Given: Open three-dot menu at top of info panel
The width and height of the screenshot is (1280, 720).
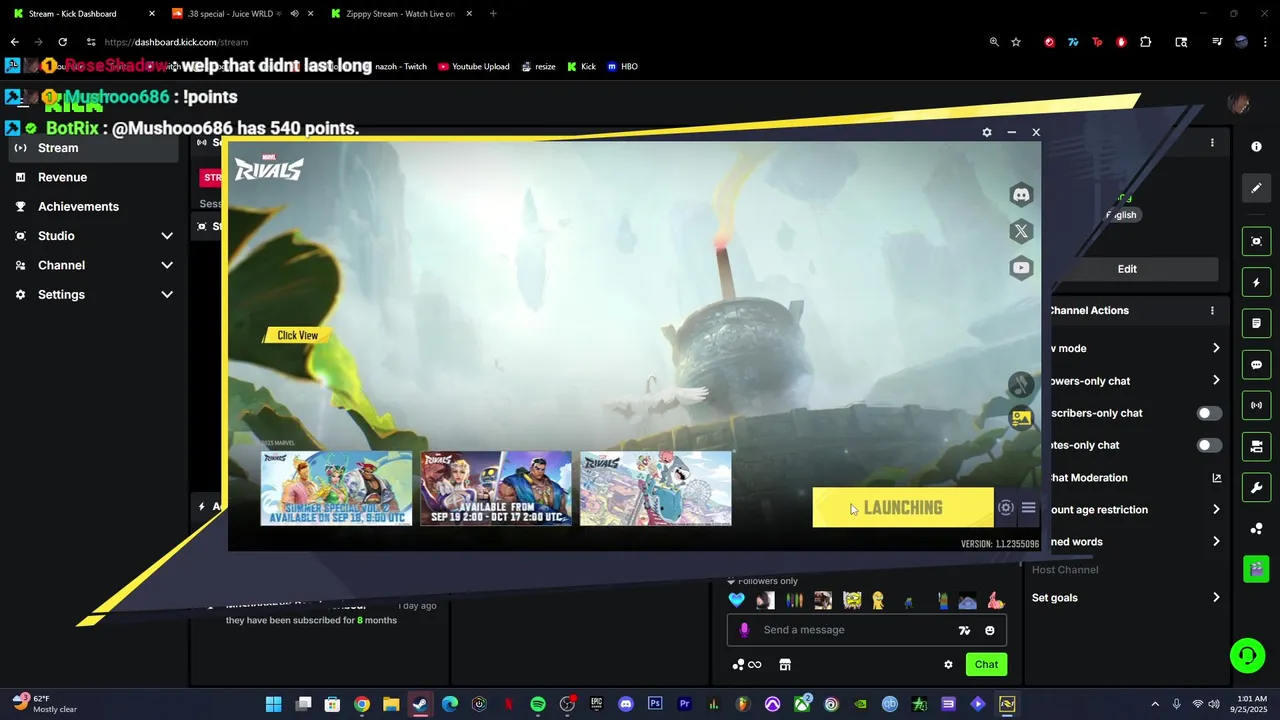Looking at the screenshot, I should pyautogui.click(x=1212, y=143).
